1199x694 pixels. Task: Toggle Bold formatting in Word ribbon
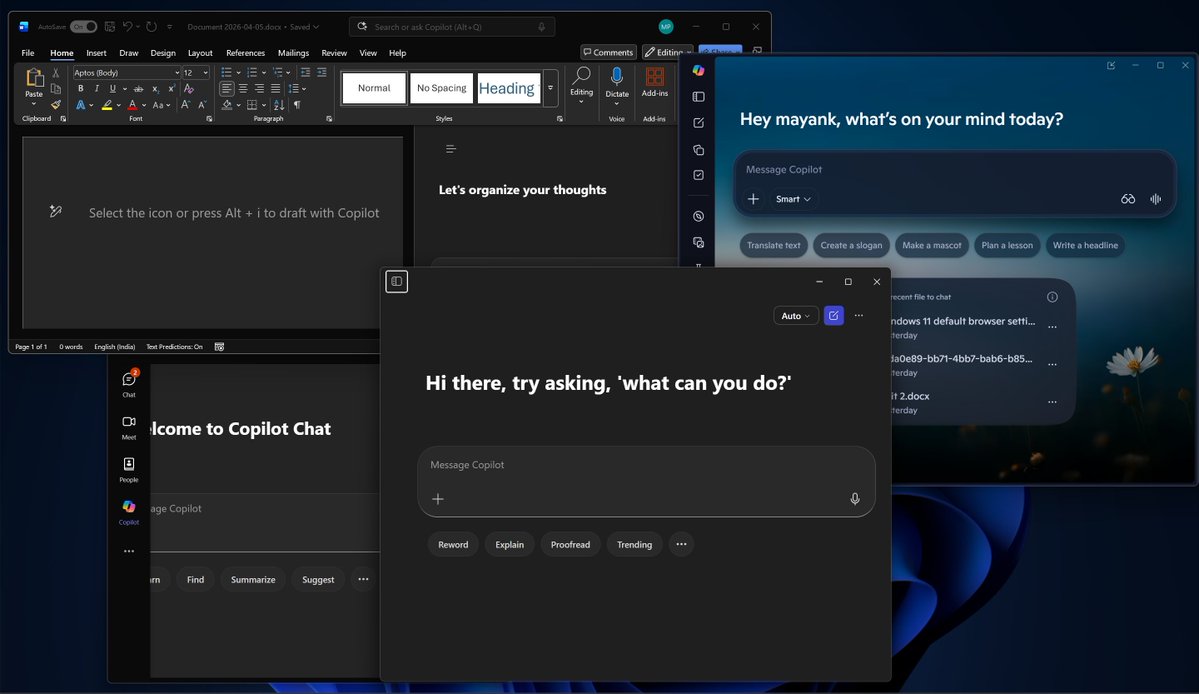(x=80, y=89)
